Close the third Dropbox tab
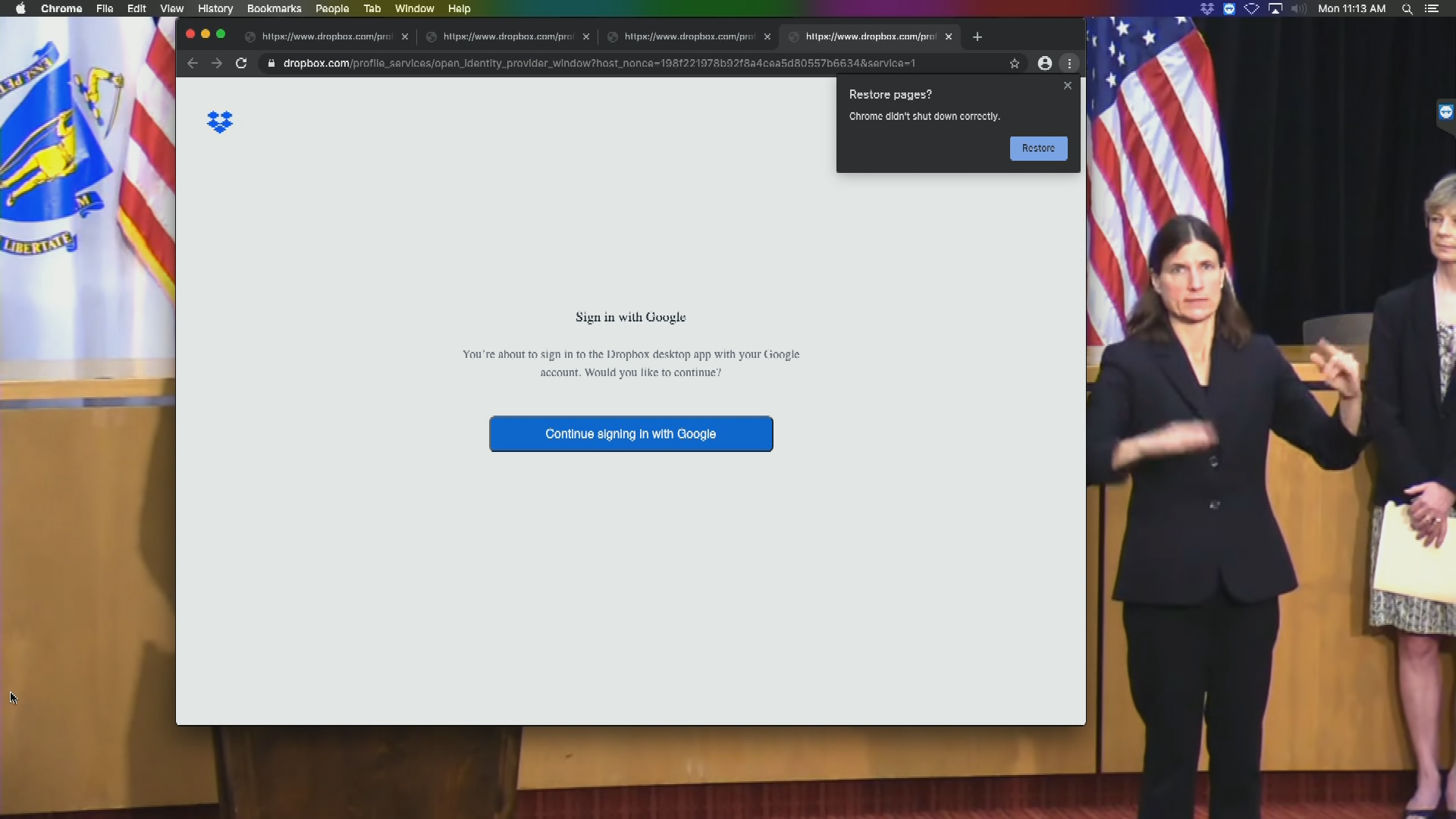Image resolution: width=1456 pixels, height=819 pixels. pyautogui.click(x=767, y=36)
